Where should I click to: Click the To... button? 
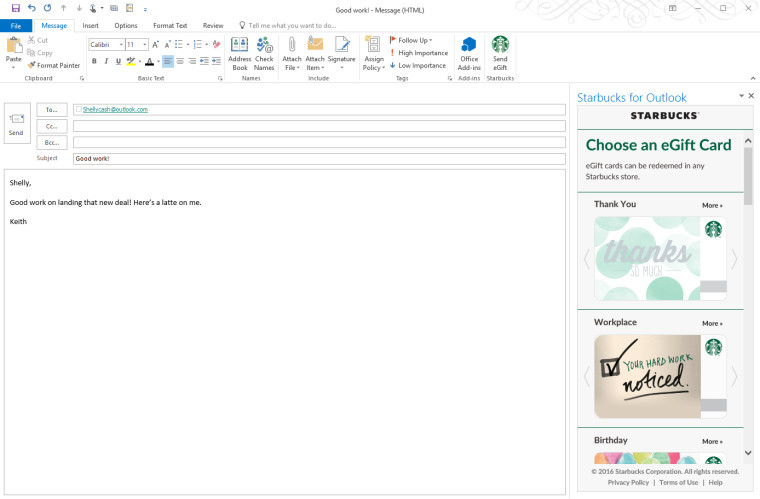click(52, 110)
